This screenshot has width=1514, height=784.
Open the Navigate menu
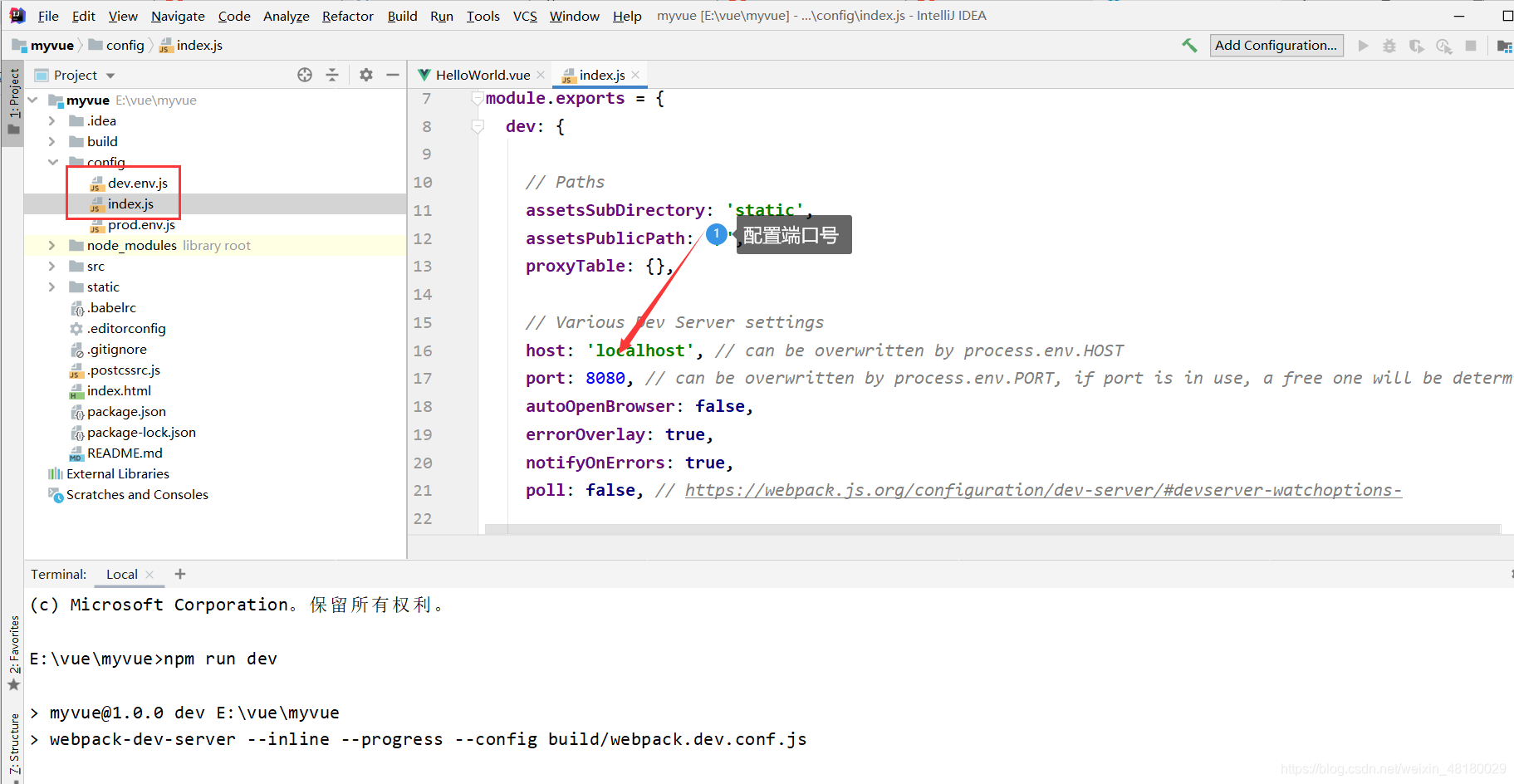tap(178, 16)
